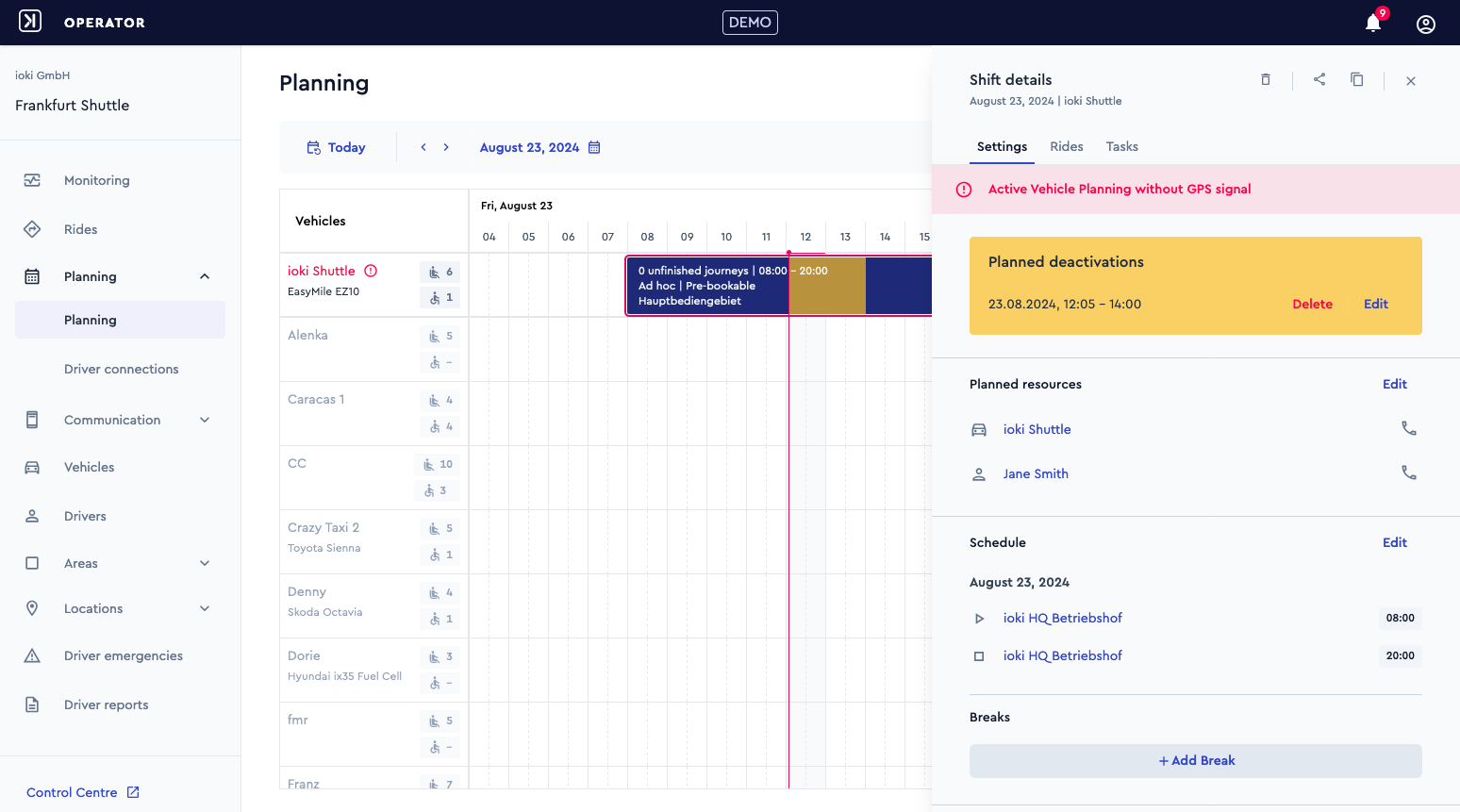Go to next day arrow
Screen dimensions: 1460x812
pyautogui.click(x=446, y=147)
